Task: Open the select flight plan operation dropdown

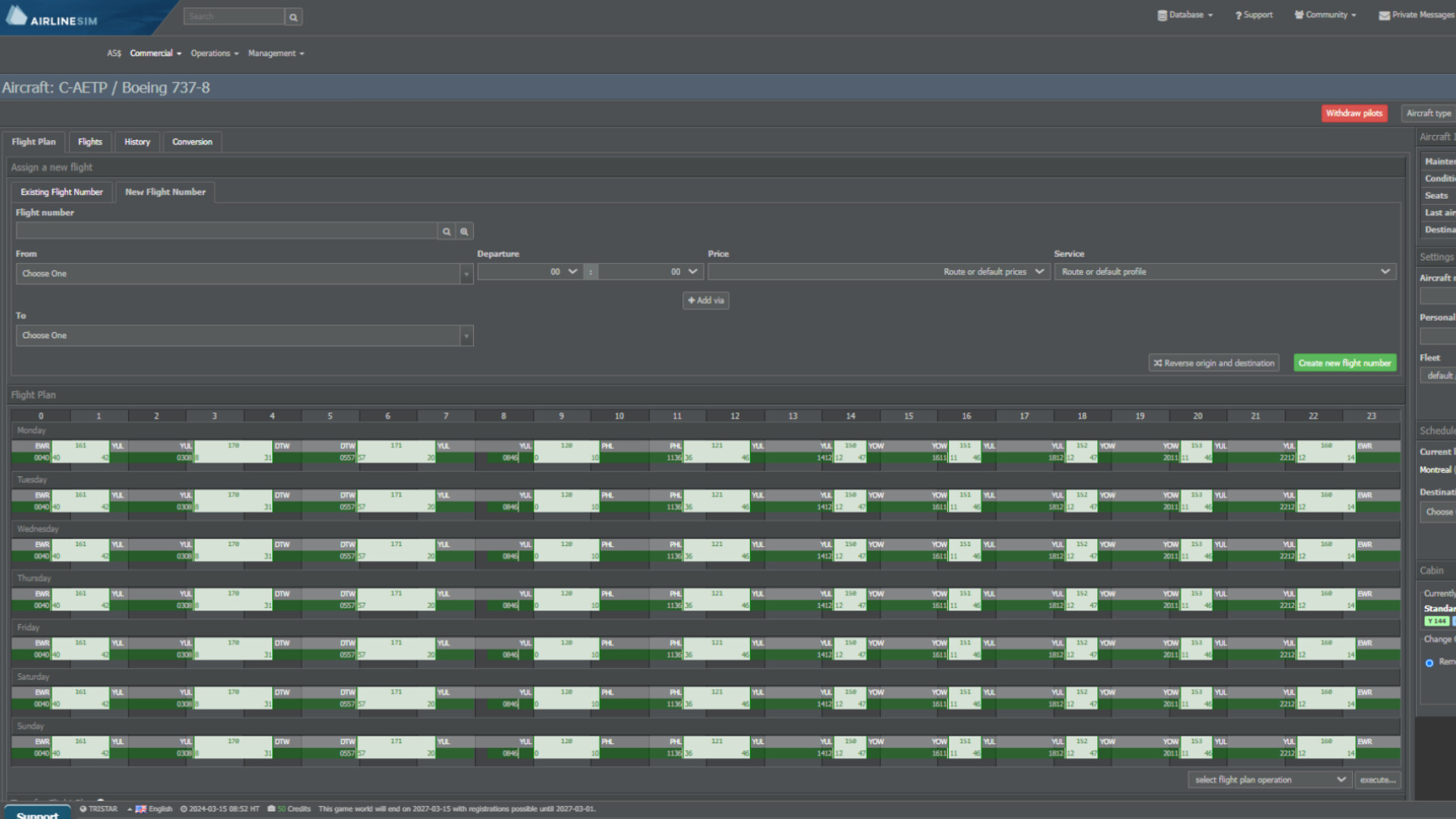Action: pyautogui.click(x=1269, y=779)
